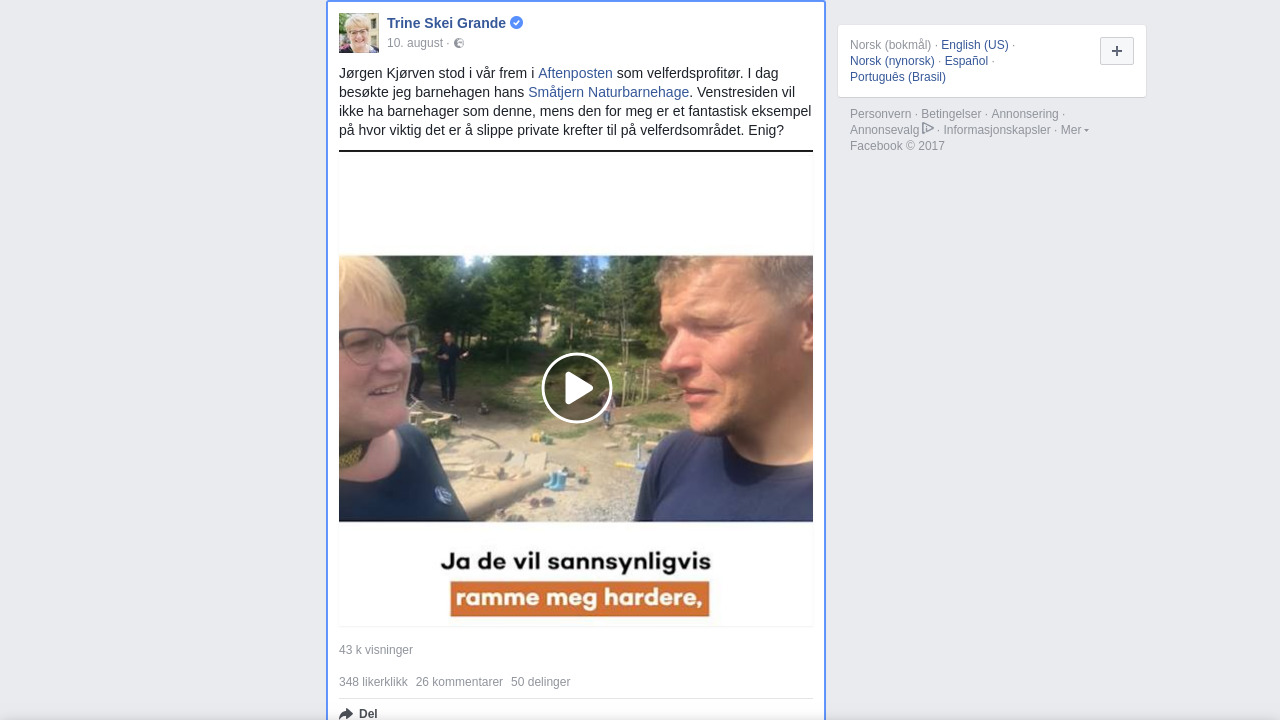Screen dimensions: 1280x720
Task: Click the Del share arrow icon
Action: click(x=346, y=713)
